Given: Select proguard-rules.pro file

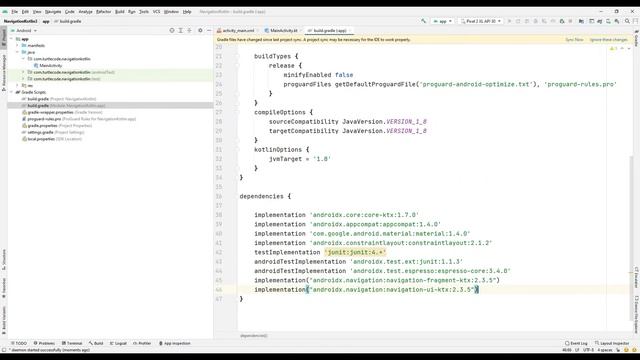Looking at the screenshot, I should (x=79, y=119).
